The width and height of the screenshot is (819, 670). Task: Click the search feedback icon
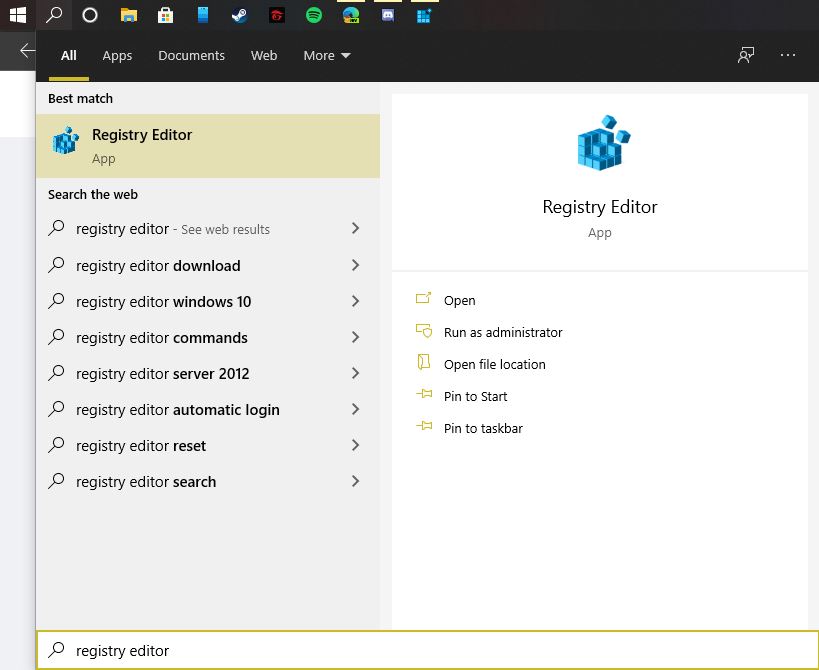point(746,55)
